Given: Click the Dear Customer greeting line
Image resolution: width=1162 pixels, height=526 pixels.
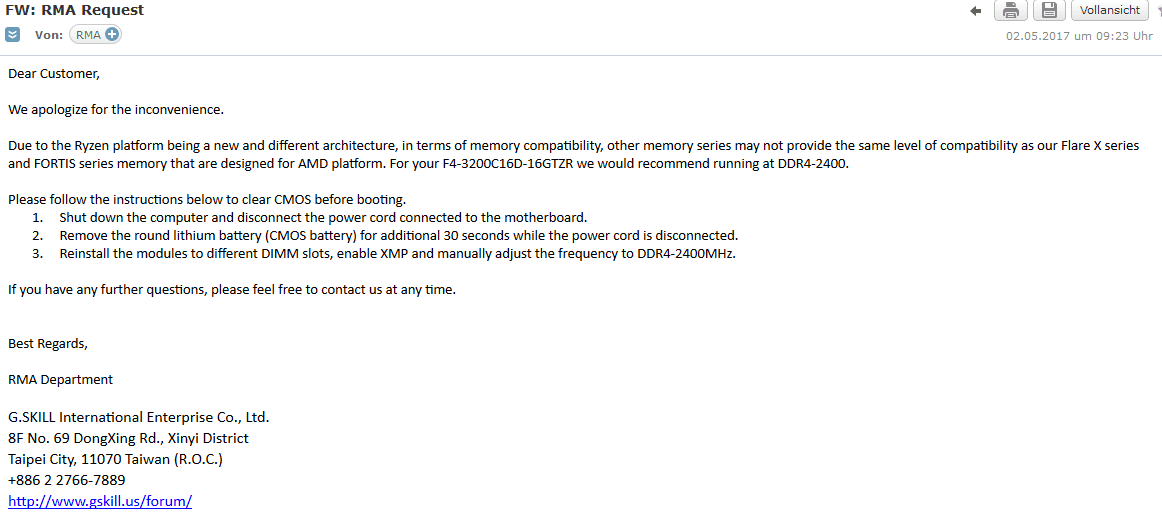Looking at the screenshot, I should (x=53, y=74).
